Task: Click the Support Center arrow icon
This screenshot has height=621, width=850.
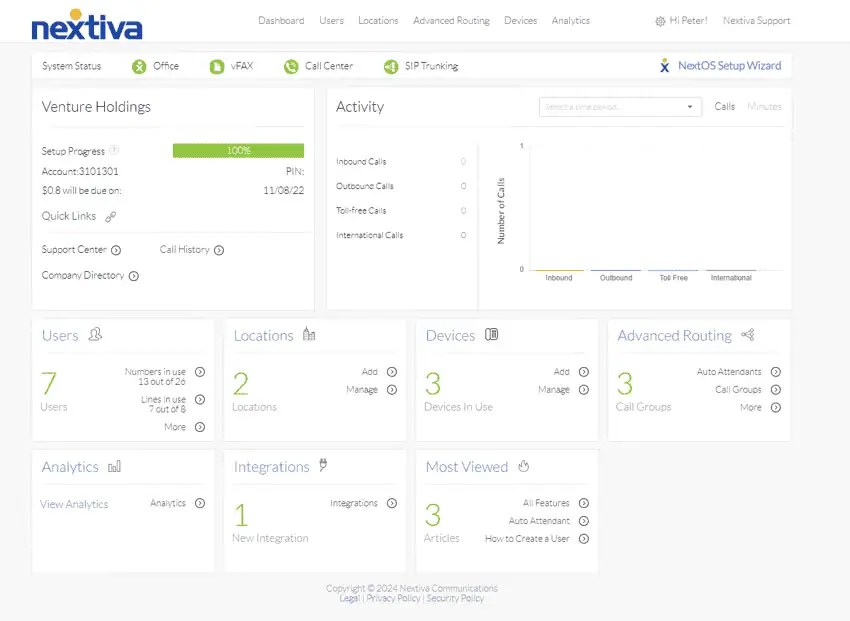Action: point(116,250)
